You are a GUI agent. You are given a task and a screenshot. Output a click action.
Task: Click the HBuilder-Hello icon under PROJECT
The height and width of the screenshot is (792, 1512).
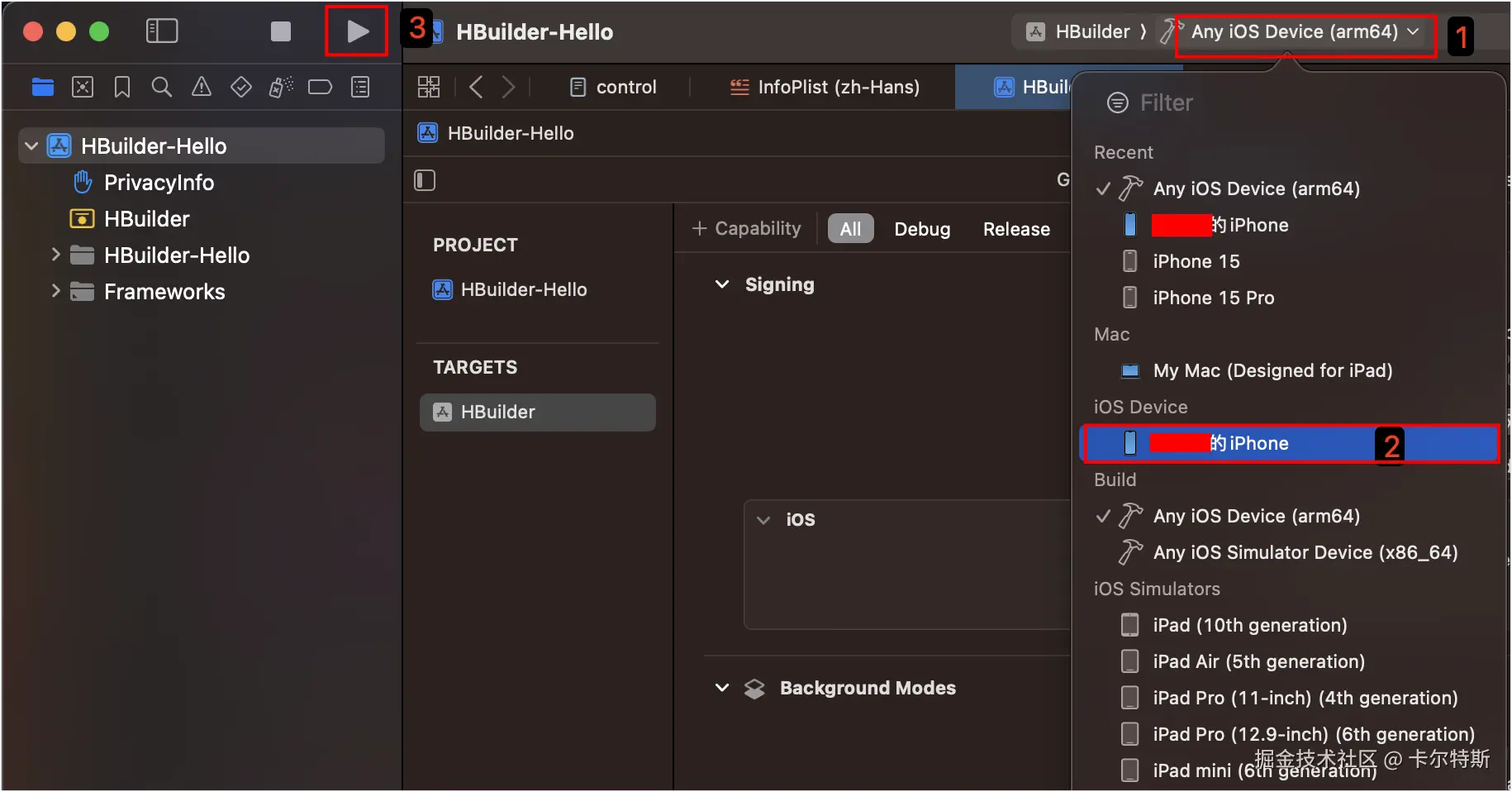point(443,289)
